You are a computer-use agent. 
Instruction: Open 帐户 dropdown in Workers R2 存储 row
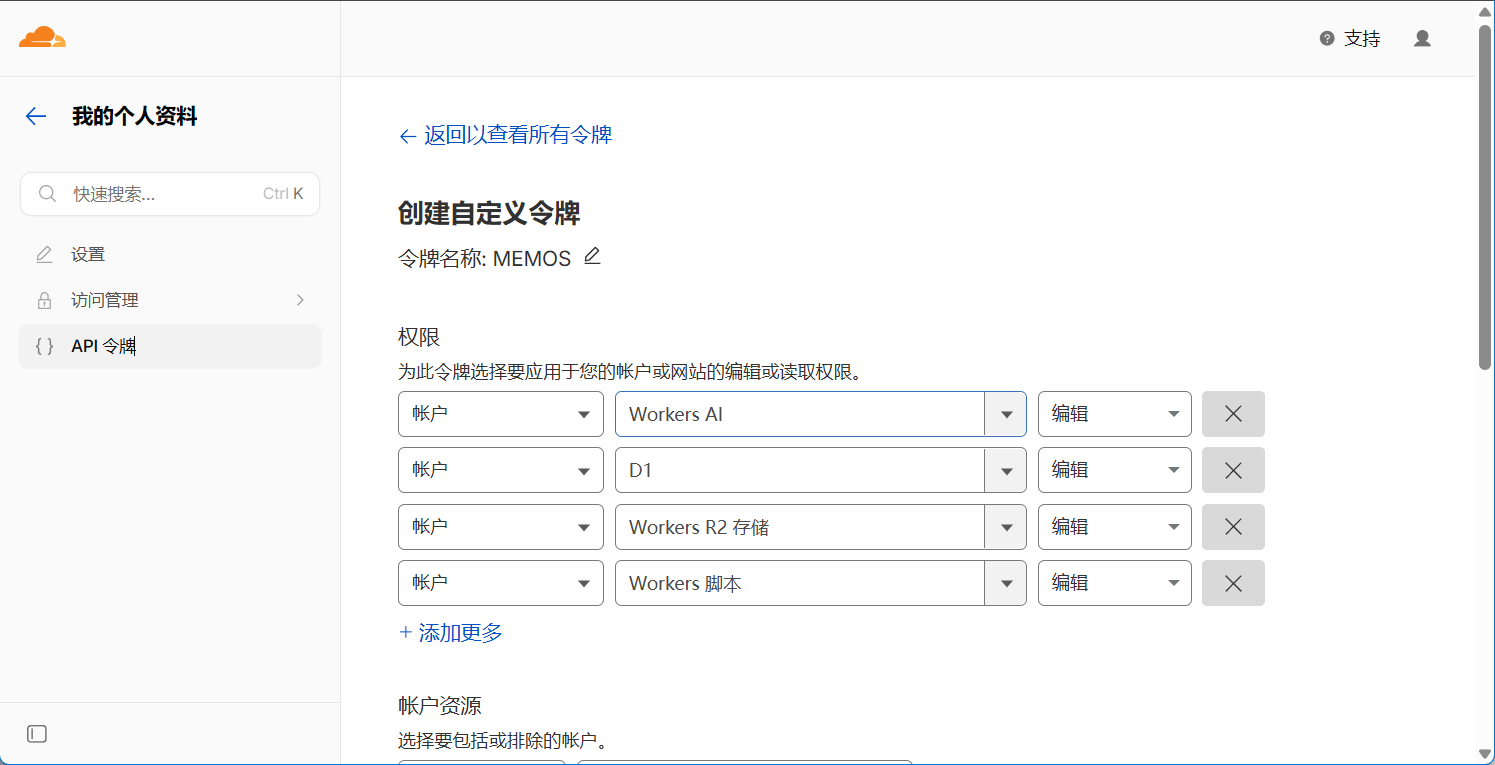(501, 527)
